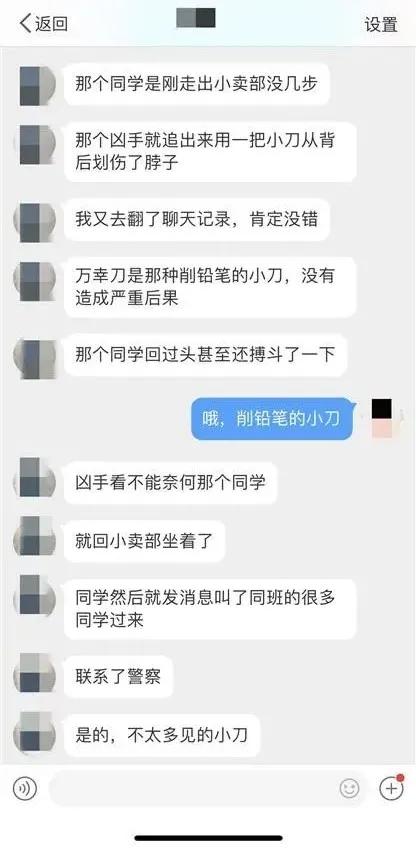The width and height of the screenshot is (416, 849).
Task: Tap avatar beside 那个凶手就追出来 message
Action: pyautogui.click(x=37, y=144)
